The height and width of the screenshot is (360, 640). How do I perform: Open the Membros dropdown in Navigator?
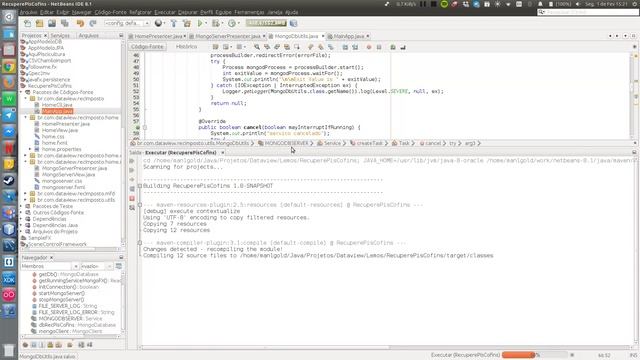click(x=75, y=267)
